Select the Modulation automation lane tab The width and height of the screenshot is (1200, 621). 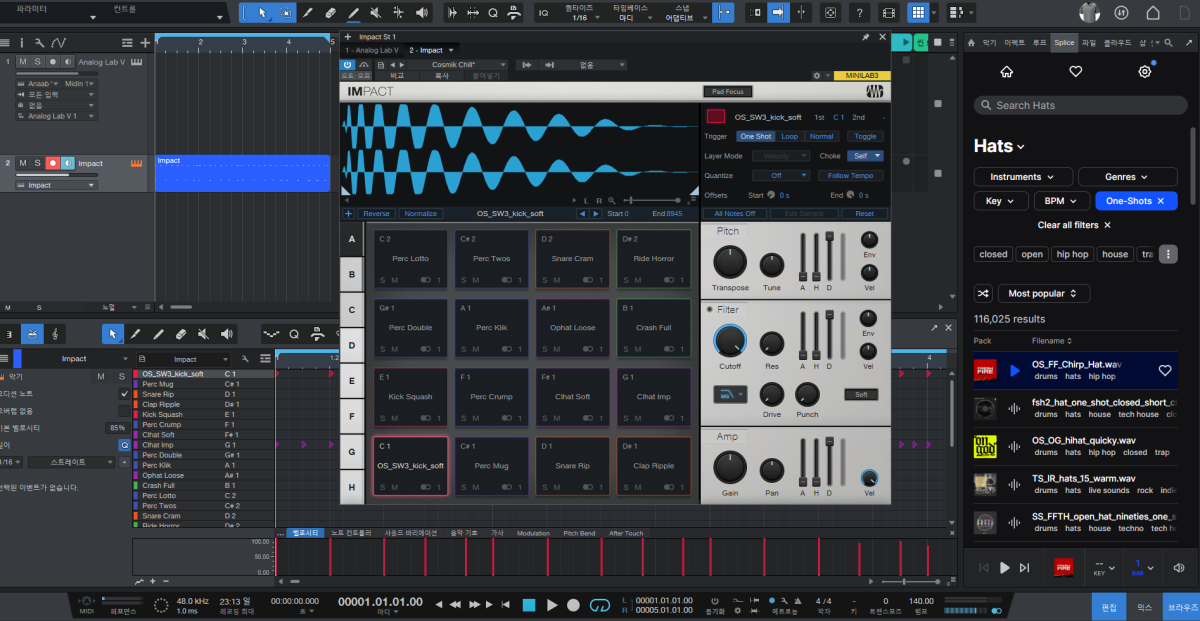(x=533, y=533)
